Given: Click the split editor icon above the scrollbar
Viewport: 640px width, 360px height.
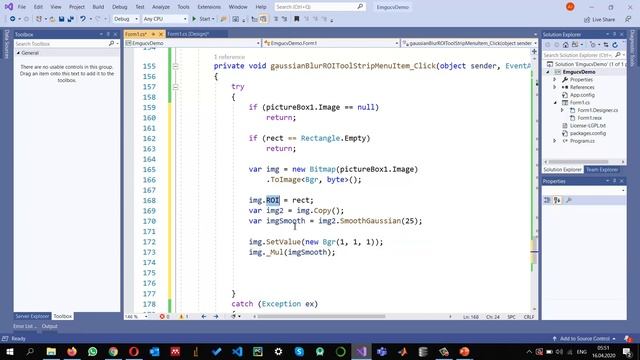Looking at the screenshot, I should point(534,51).
